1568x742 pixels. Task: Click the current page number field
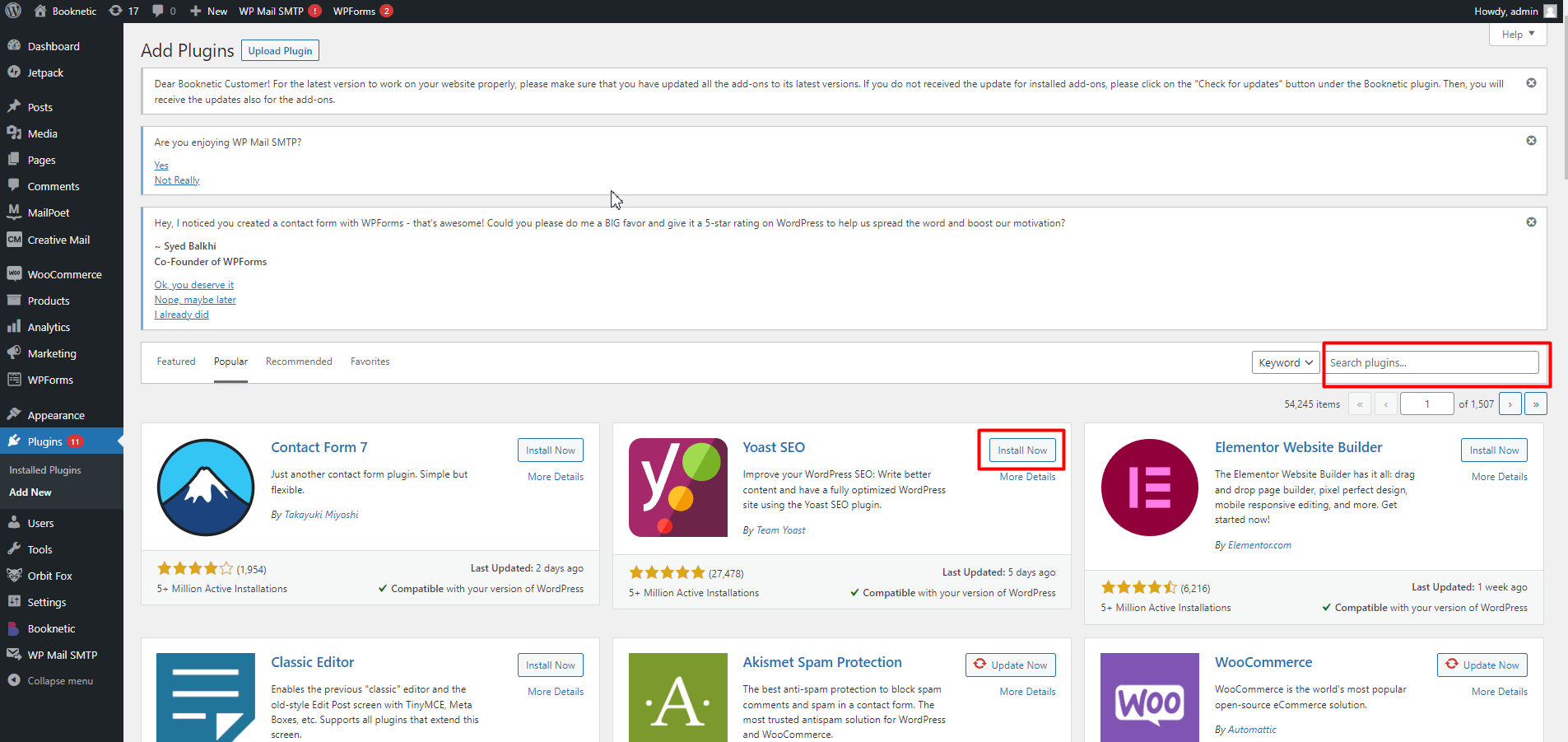point(1427,404)
